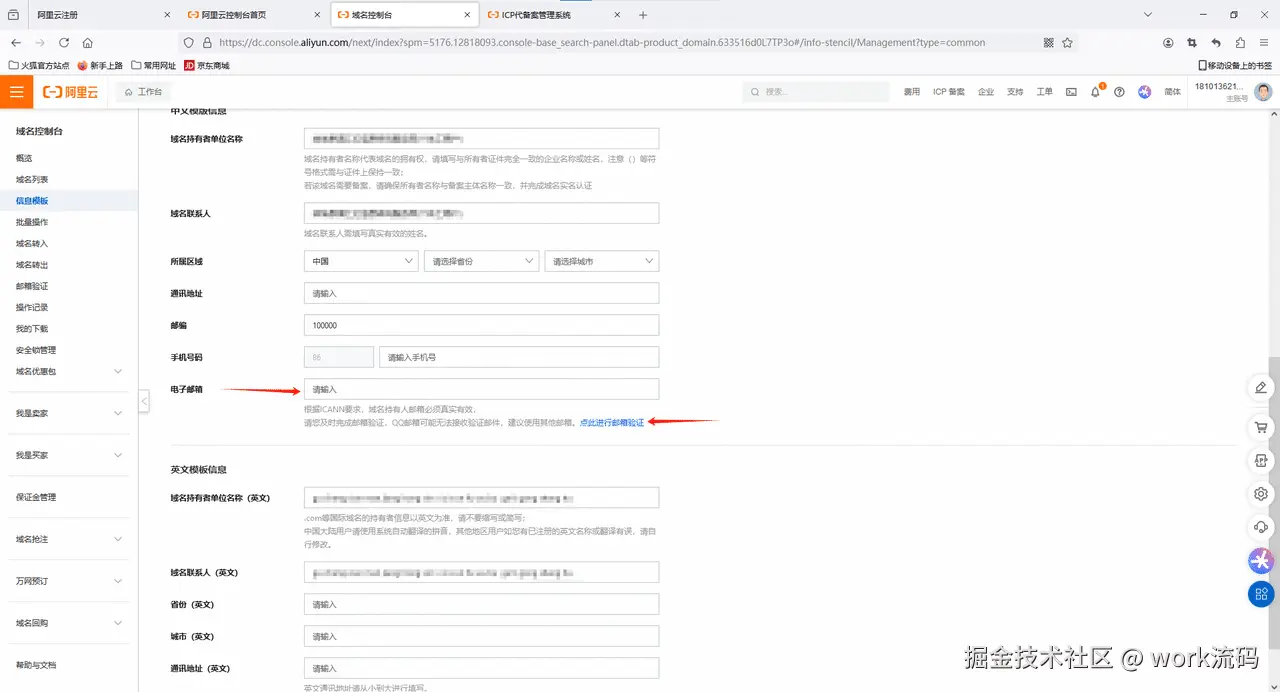
Task: Open help with the question mark icon
Action: coord(1119,91)
